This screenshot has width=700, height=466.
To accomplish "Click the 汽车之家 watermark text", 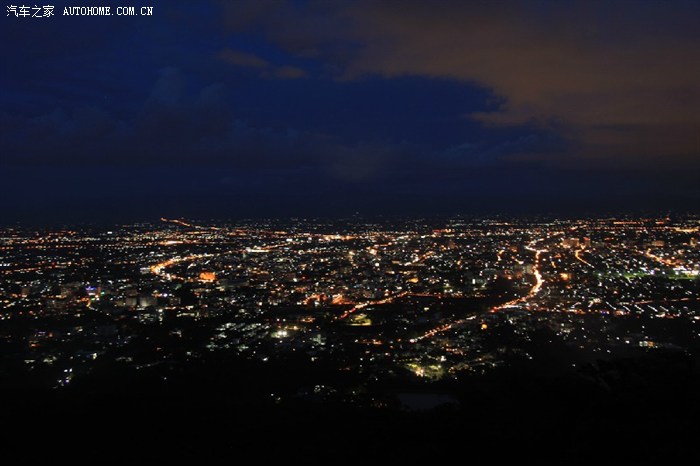I will (30, 11).
